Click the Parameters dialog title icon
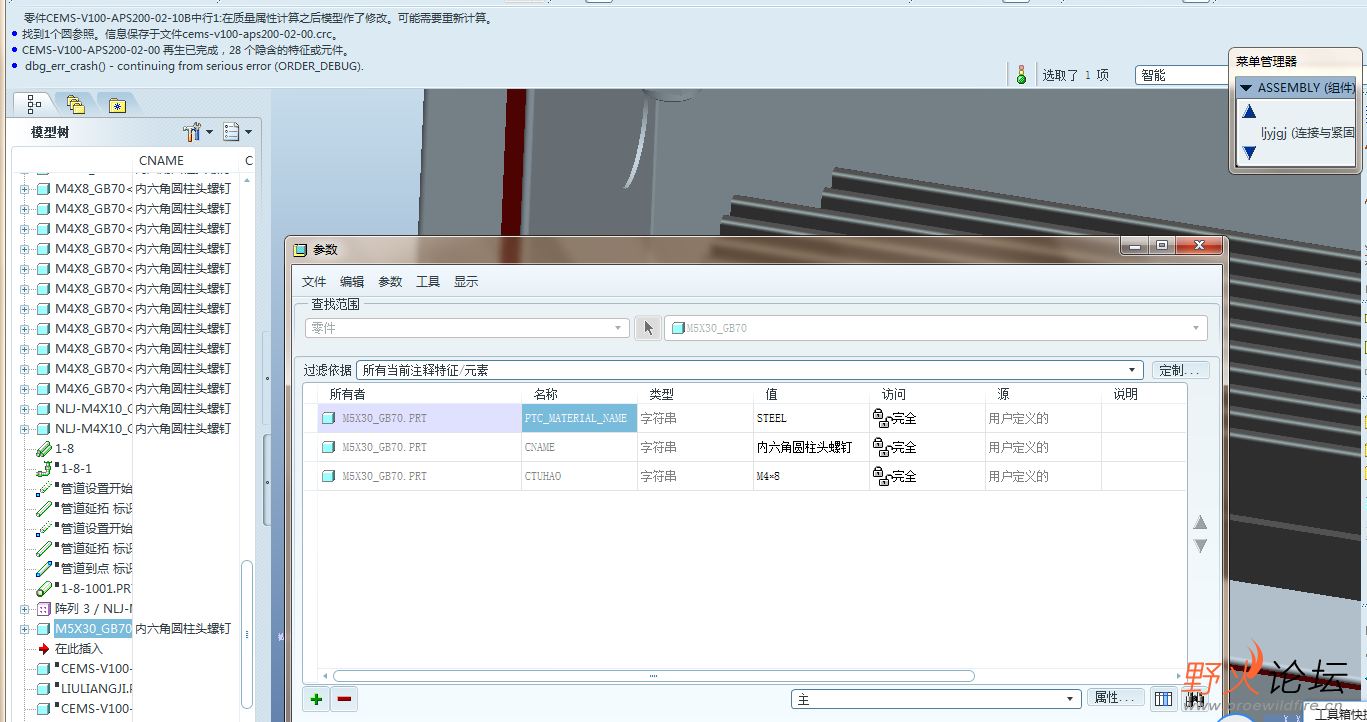This screenshot has height=722, width=1367. pos(299,250)
